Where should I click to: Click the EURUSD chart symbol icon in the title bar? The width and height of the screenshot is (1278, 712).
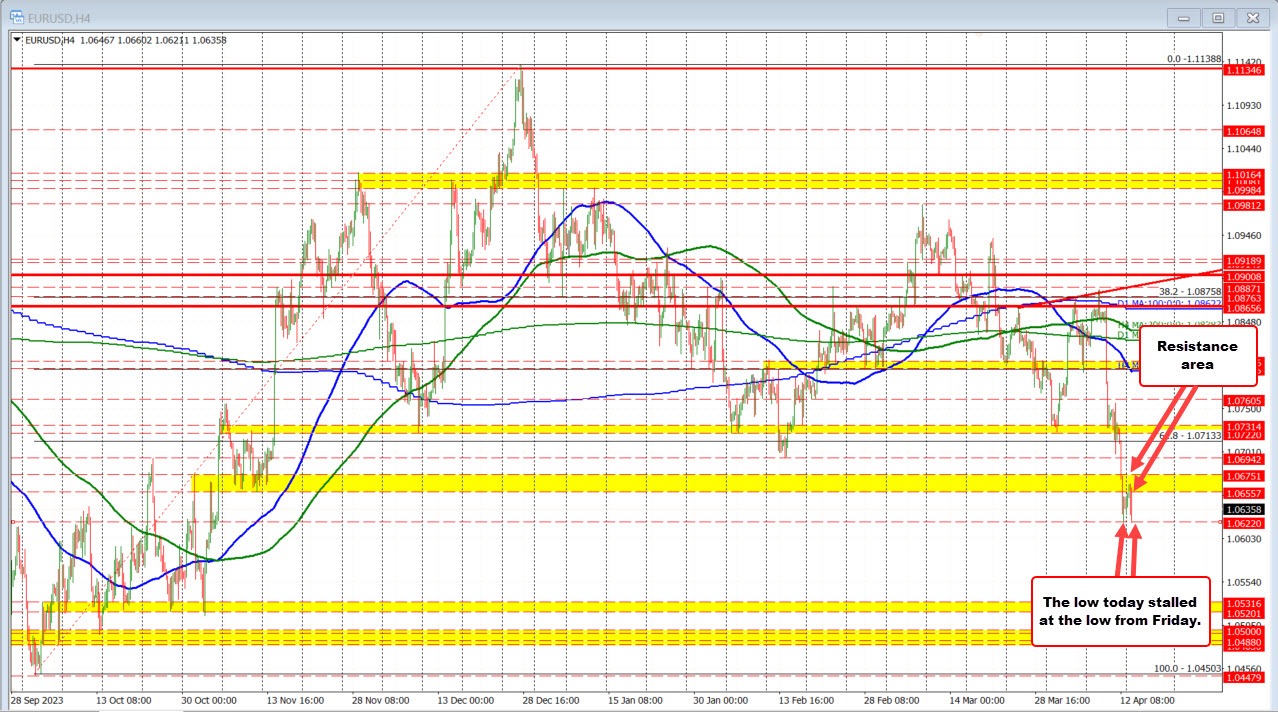[18, 17]
